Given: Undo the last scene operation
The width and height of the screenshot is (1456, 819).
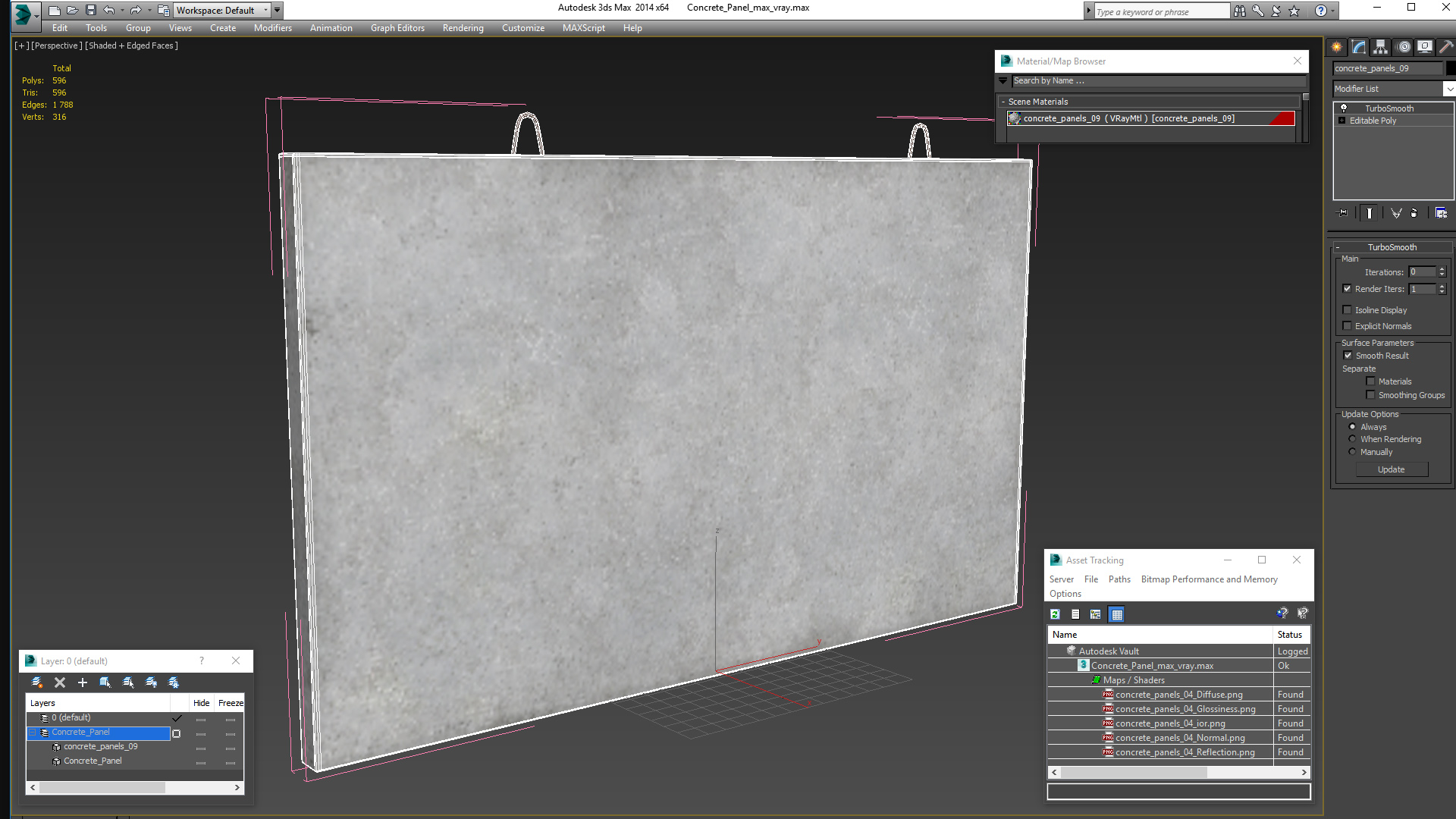Looking at the screenshot, I should click(109, 11).
